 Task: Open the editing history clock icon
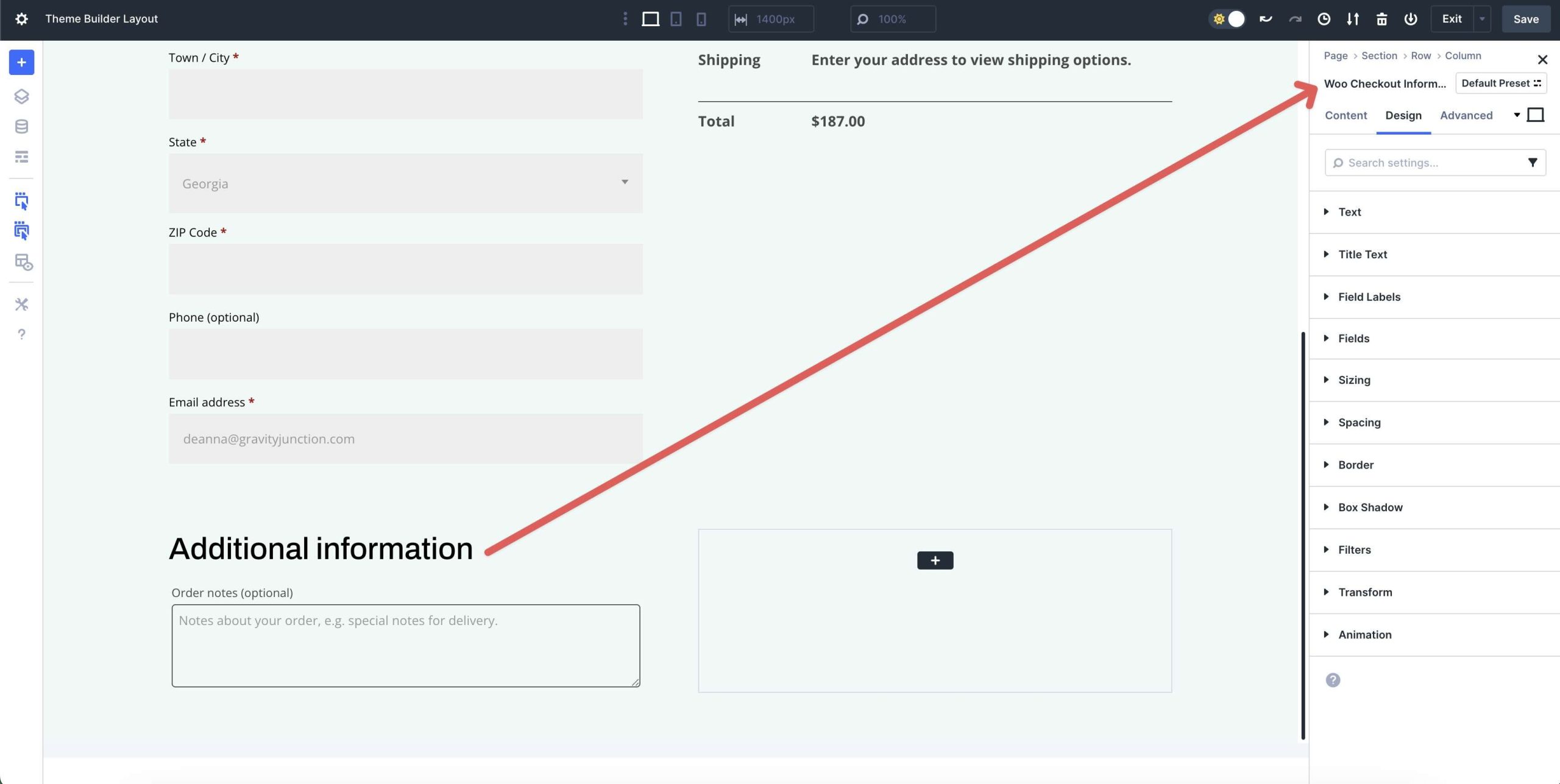pos(1322,19)
